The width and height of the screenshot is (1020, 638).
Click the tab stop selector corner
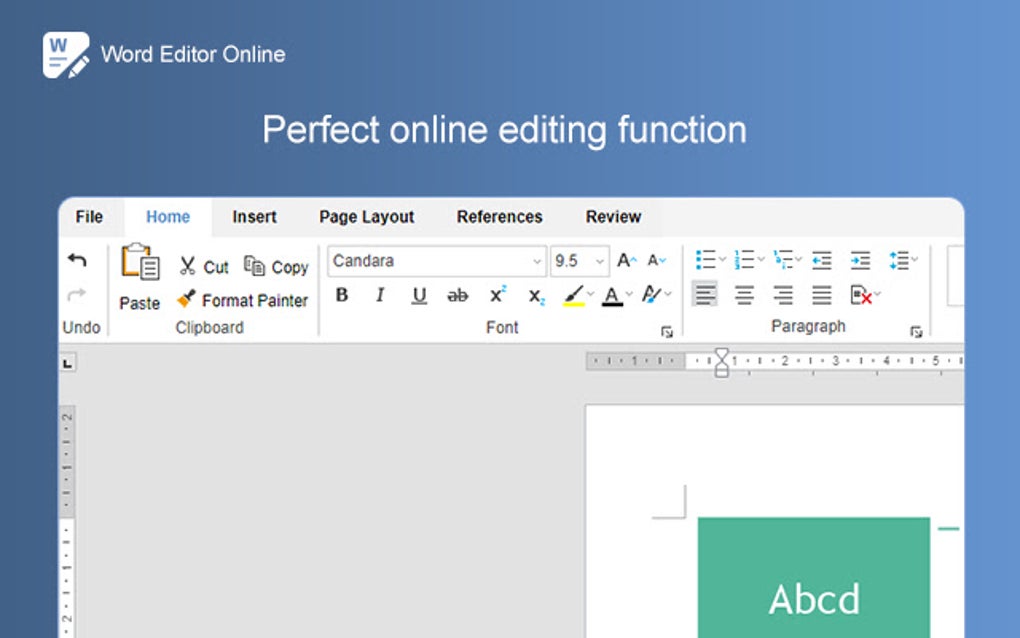[68, 363]
